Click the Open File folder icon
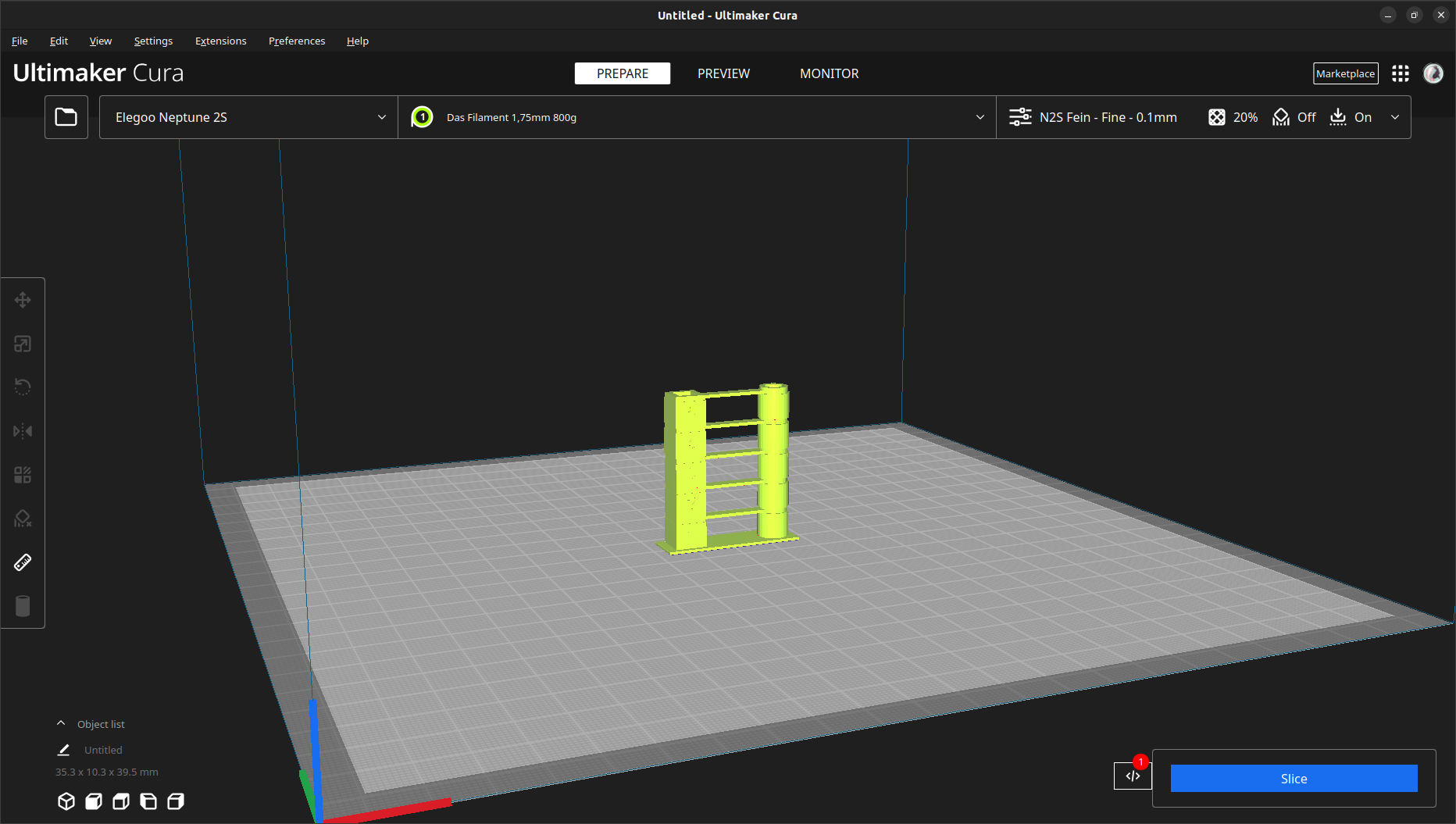This screenshot has height=824, width=1456. coord(66,117)
